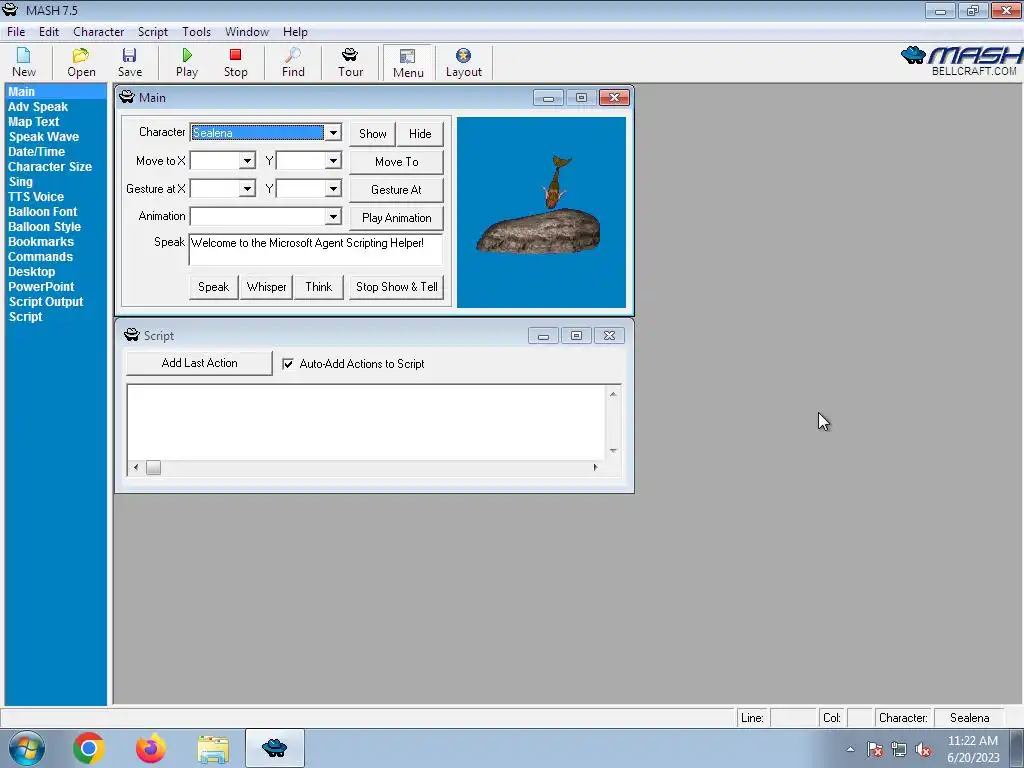Image resolution: width=1024 pixels, height=768 pixels.
Task: Expand the Move to X dropdown
Action: 247,161
